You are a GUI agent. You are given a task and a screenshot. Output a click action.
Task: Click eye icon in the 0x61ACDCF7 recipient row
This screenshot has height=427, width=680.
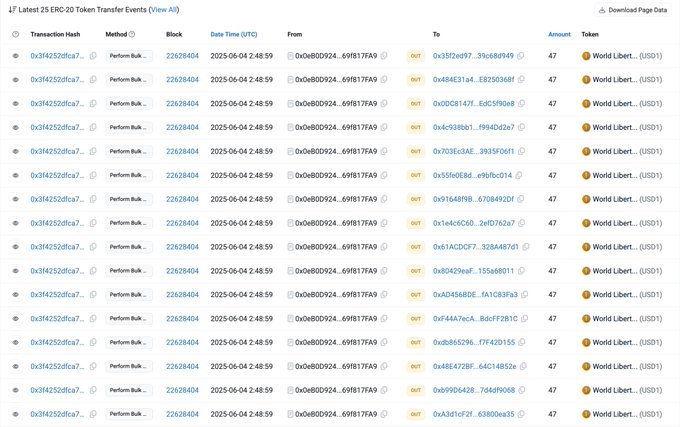coord(15,247)
